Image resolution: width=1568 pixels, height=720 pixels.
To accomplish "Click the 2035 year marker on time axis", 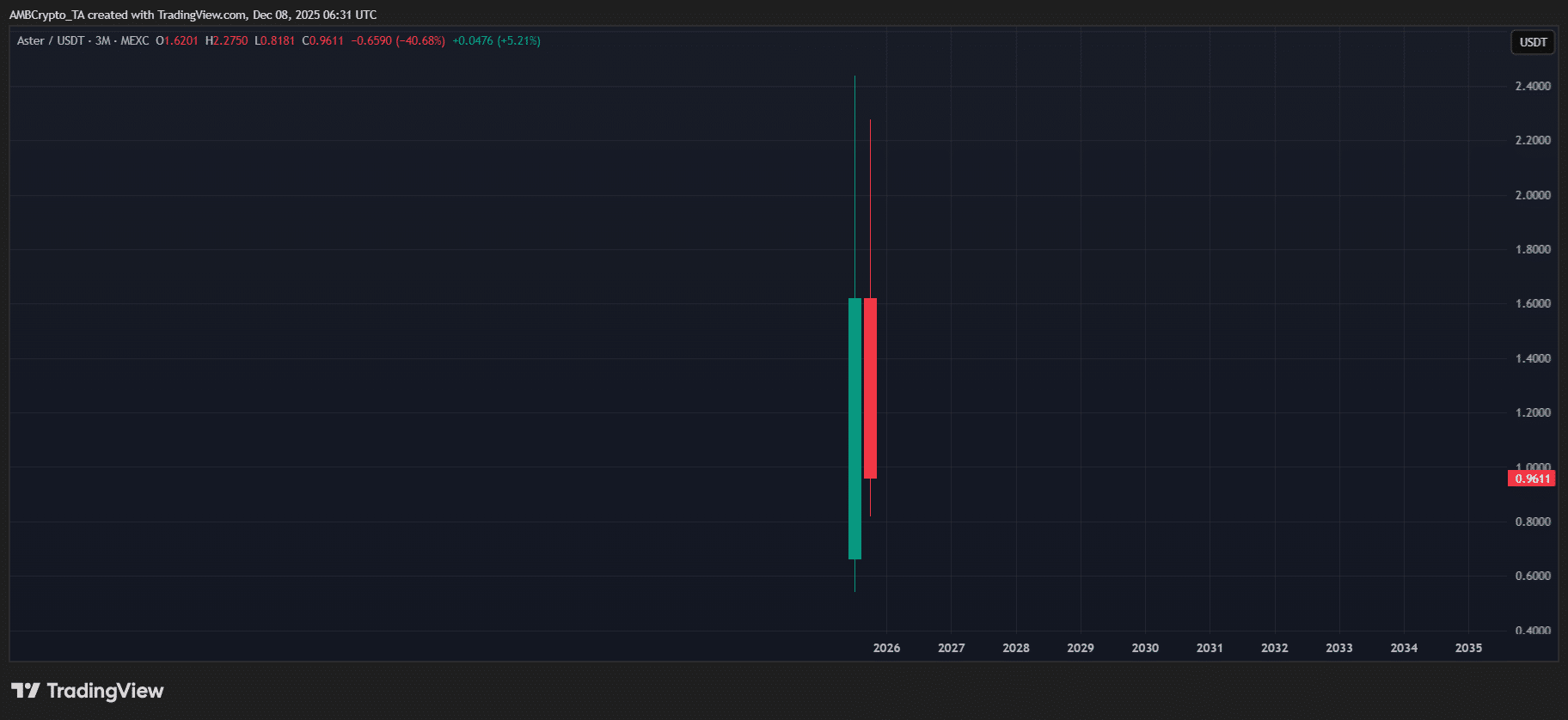I will (x=1468, y=648).
